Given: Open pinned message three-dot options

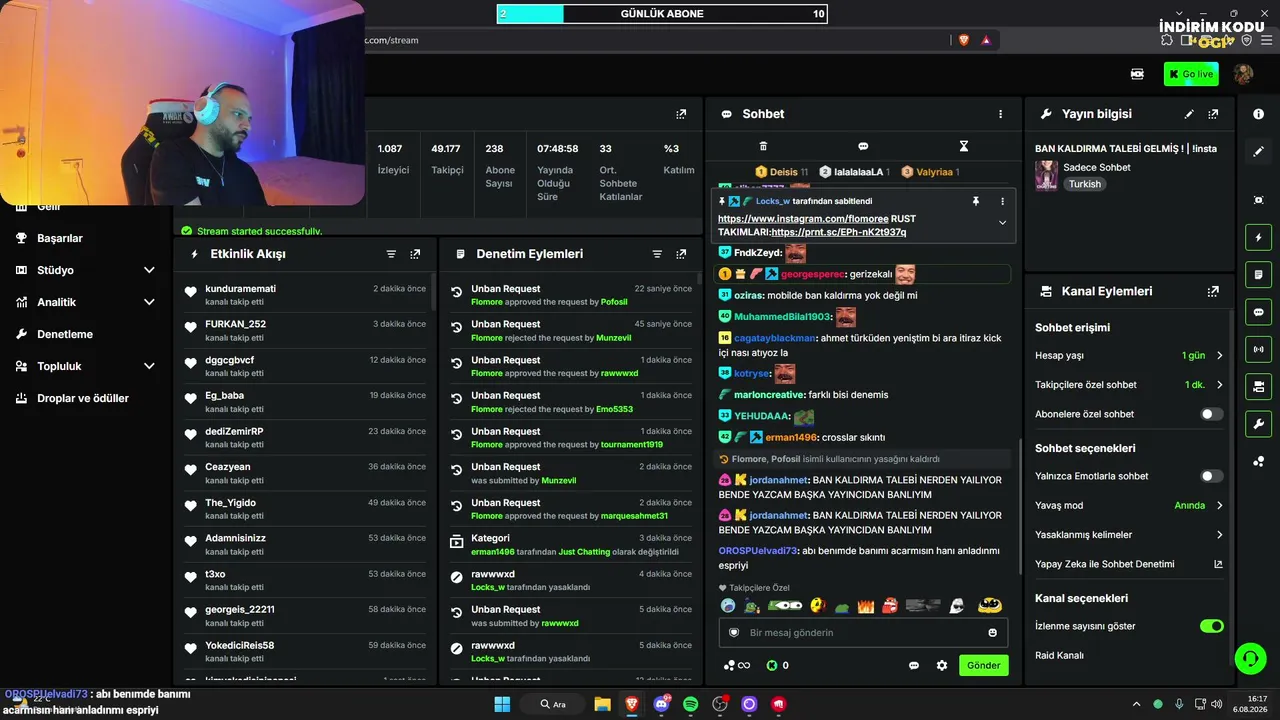Looking at the screenshot, I should 1003,201.
